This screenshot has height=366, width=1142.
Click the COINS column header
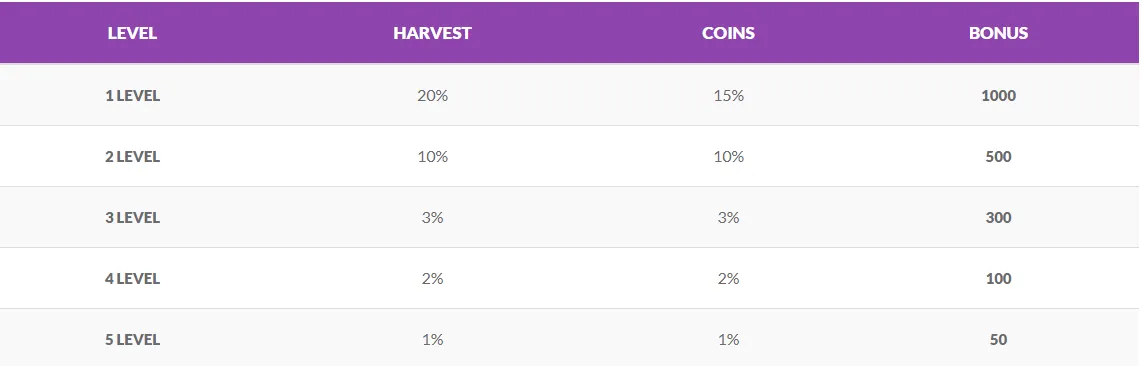click(728, 33)
